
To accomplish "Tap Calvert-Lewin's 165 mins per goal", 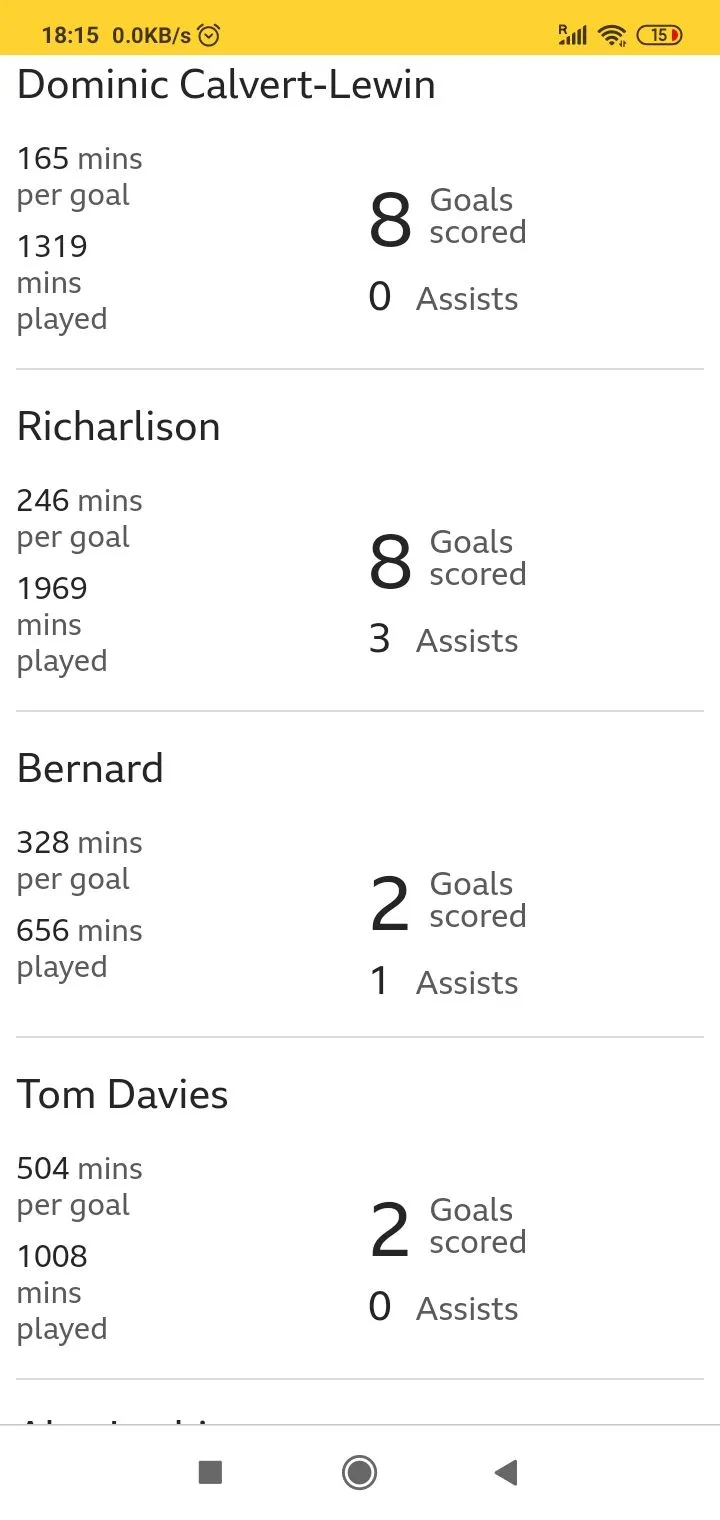I will tap(79, 176).
